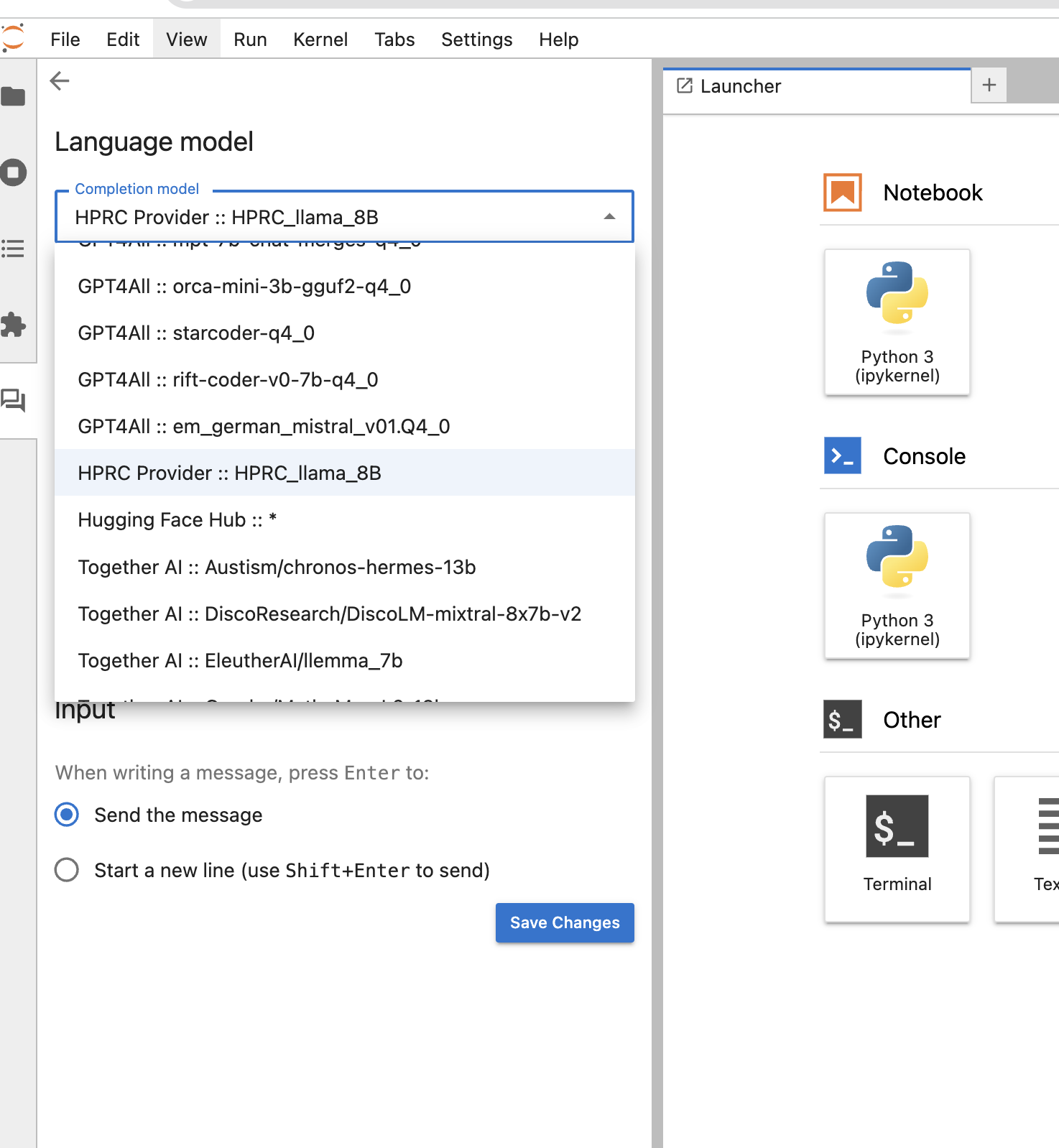Open the table of contents sidebar icon

[13, 249]
